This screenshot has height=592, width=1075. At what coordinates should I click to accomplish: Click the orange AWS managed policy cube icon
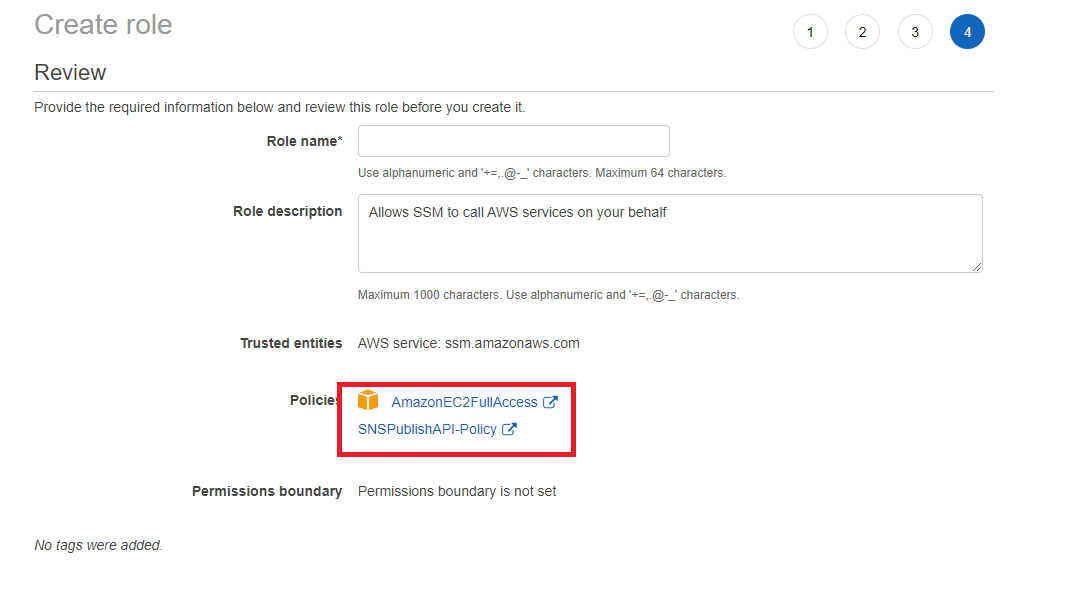click(x=368, y=400)
